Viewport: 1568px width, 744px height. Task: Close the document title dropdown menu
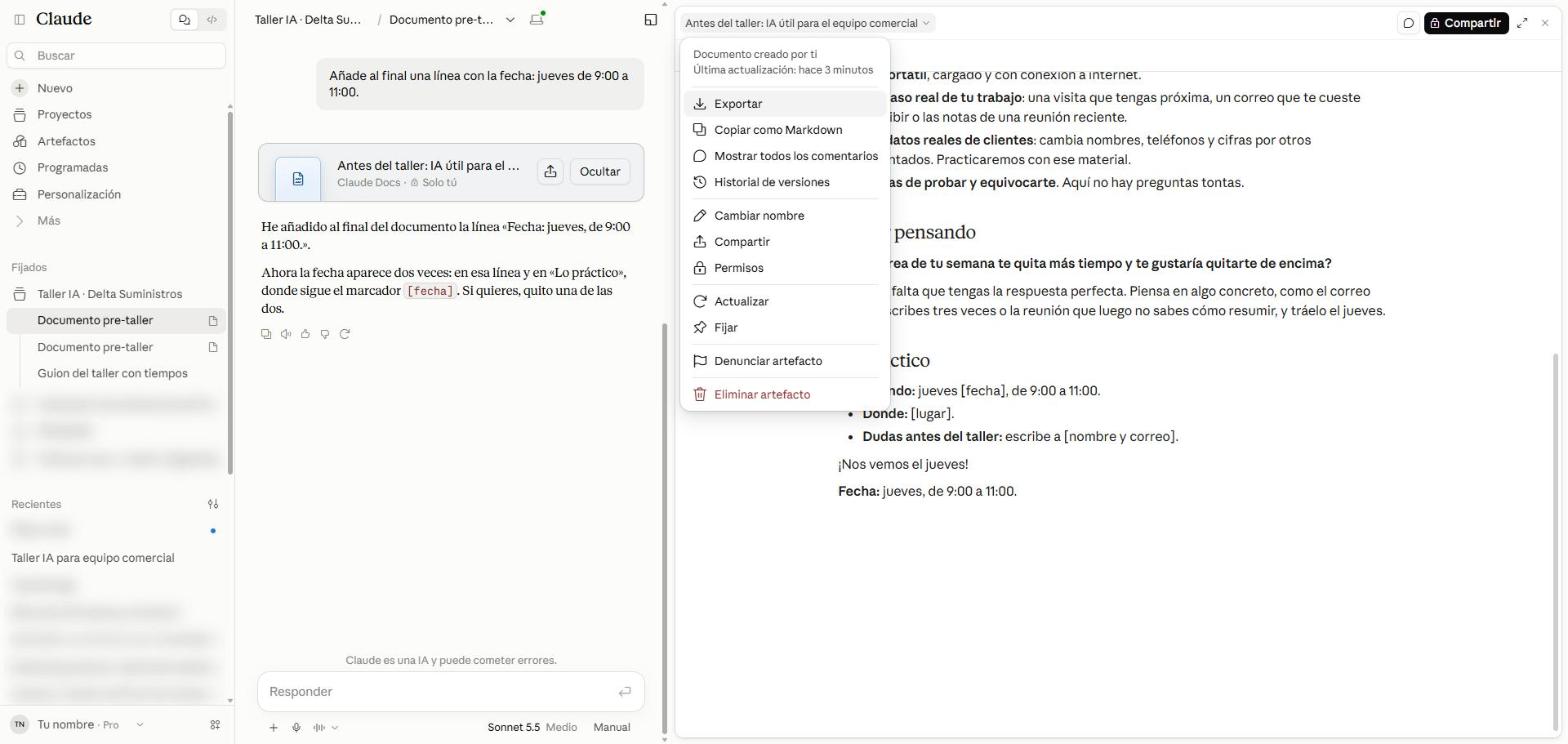point(807,23)
